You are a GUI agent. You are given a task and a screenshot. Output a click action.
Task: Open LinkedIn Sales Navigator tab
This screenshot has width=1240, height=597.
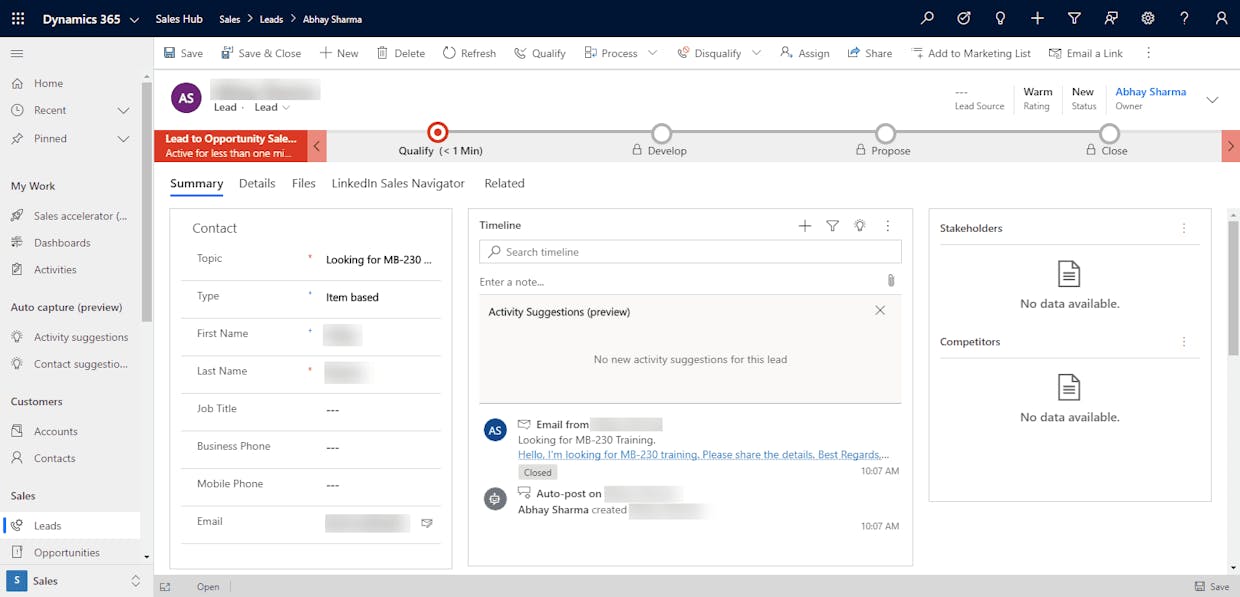click(x=398, y=183)
